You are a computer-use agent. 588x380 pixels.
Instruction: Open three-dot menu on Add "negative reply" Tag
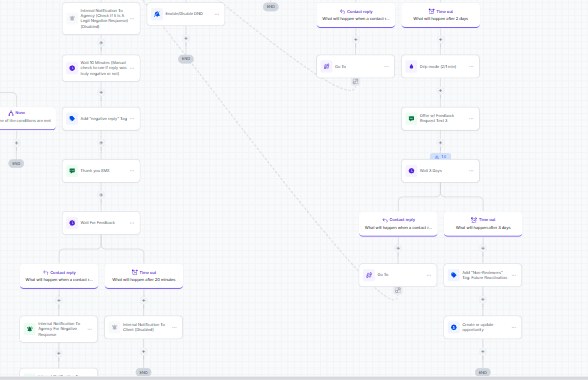(132, 119)
